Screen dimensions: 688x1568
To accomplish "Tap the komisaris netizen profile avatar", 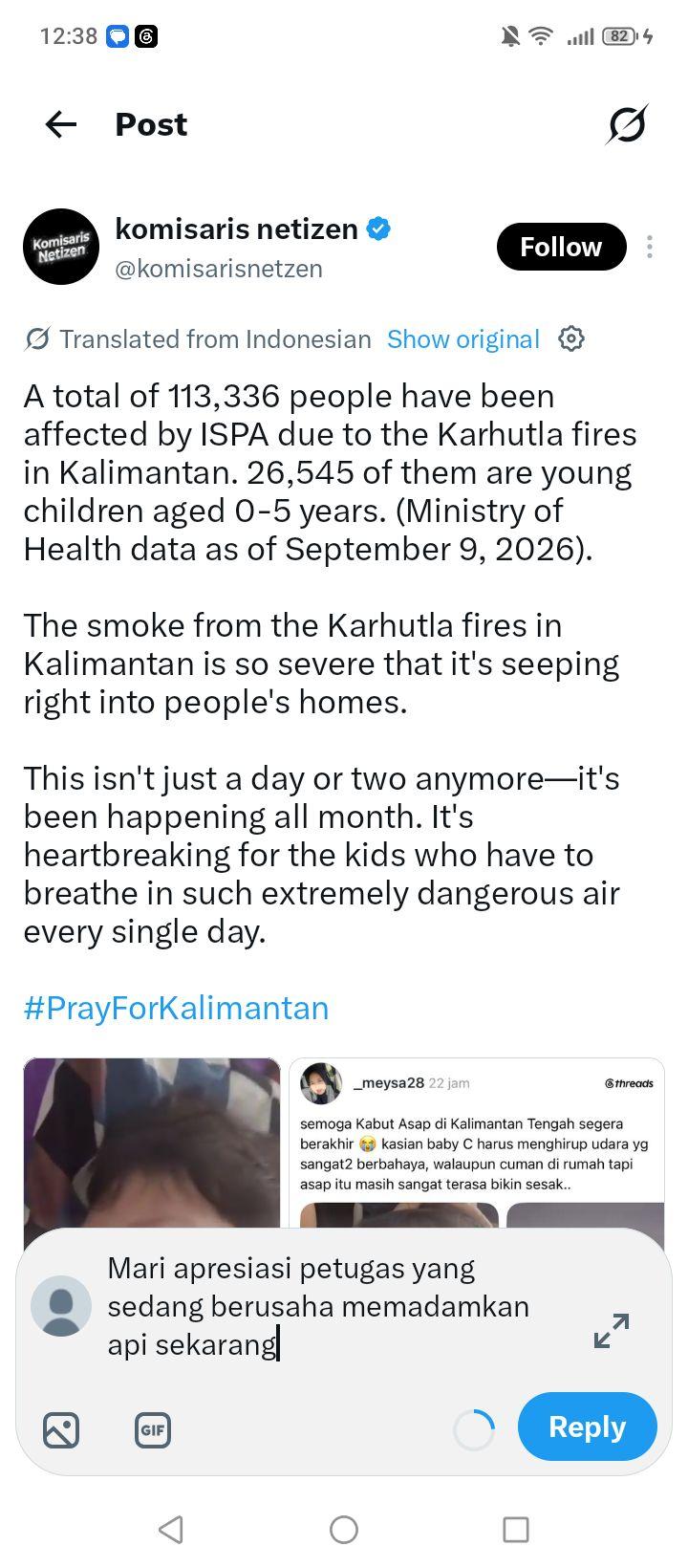I will (60, 247).
